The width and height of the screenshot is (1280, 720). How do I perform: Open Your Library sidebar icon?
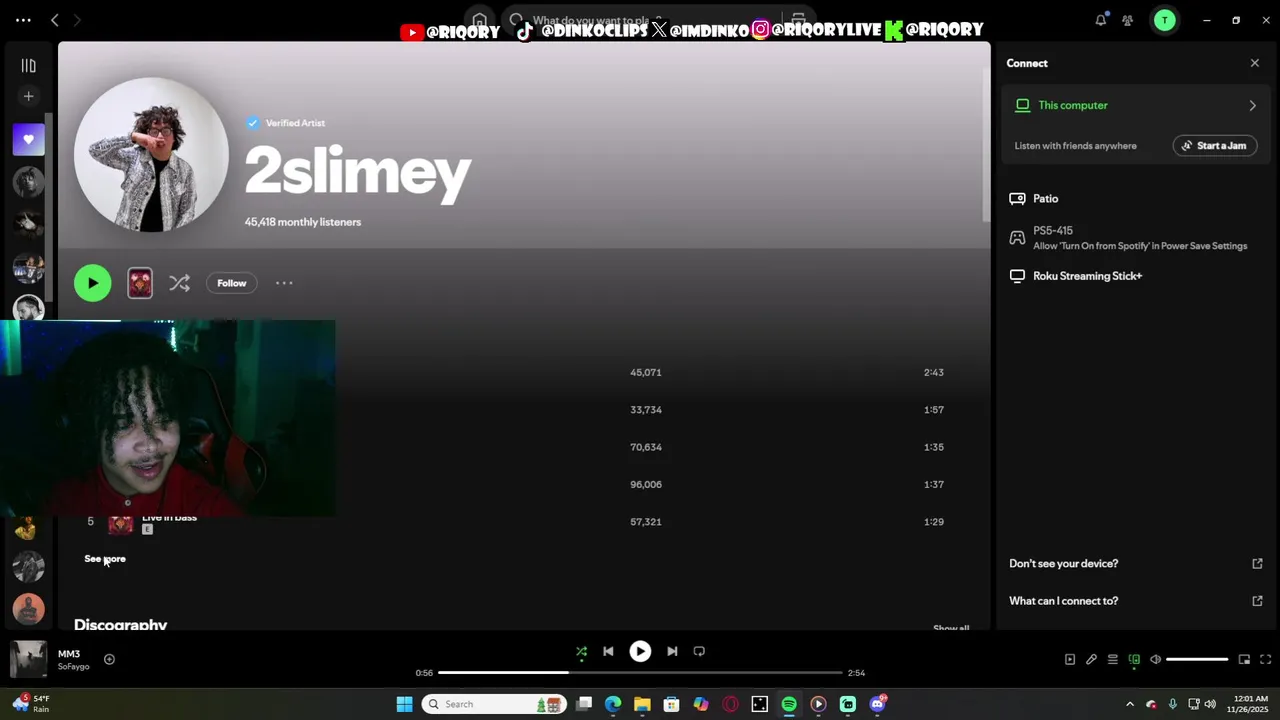pos(28,66)
